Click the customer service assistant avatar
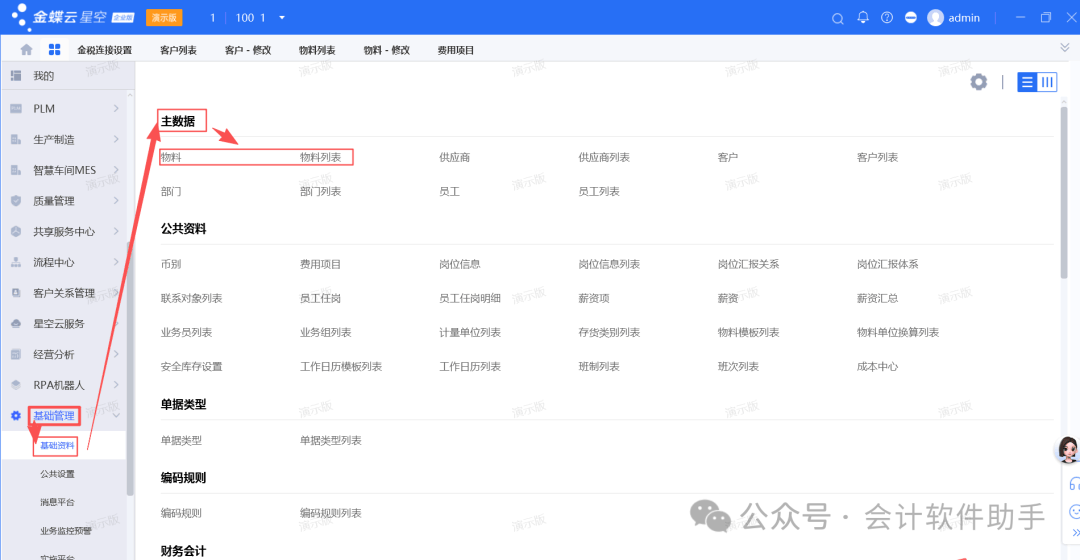 pyautogui.click(x=1067, y=449)
